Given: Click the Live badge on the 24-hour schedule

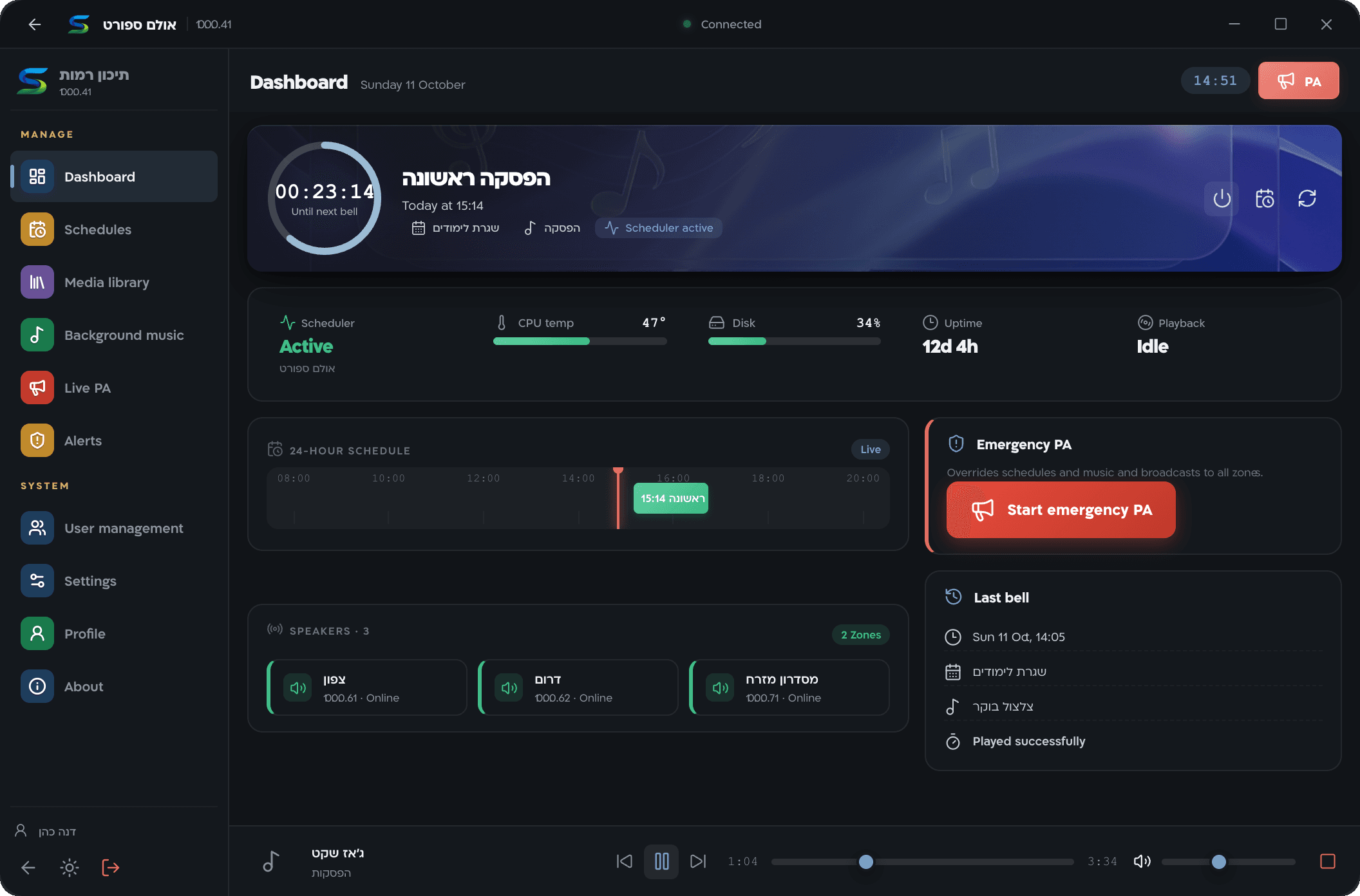Looking at the screenshot, I should 871,449.
